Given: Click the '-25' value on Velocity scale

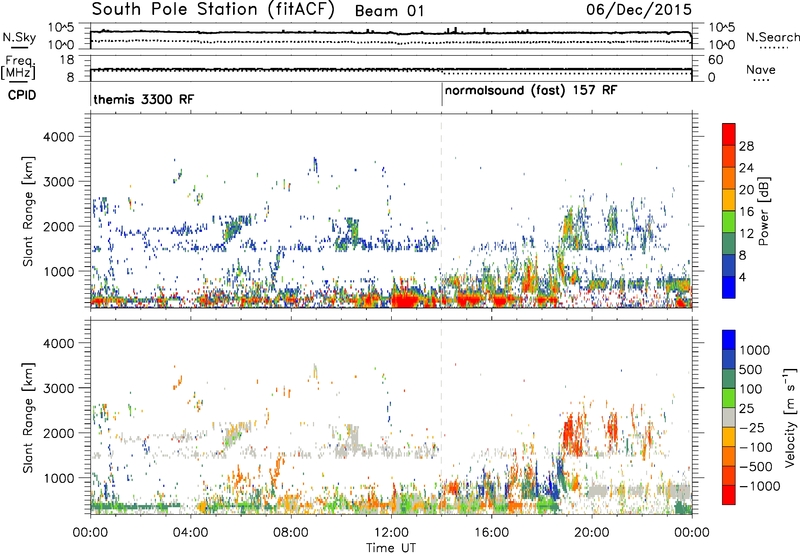Looking at the screenshot, I should 751,427.
